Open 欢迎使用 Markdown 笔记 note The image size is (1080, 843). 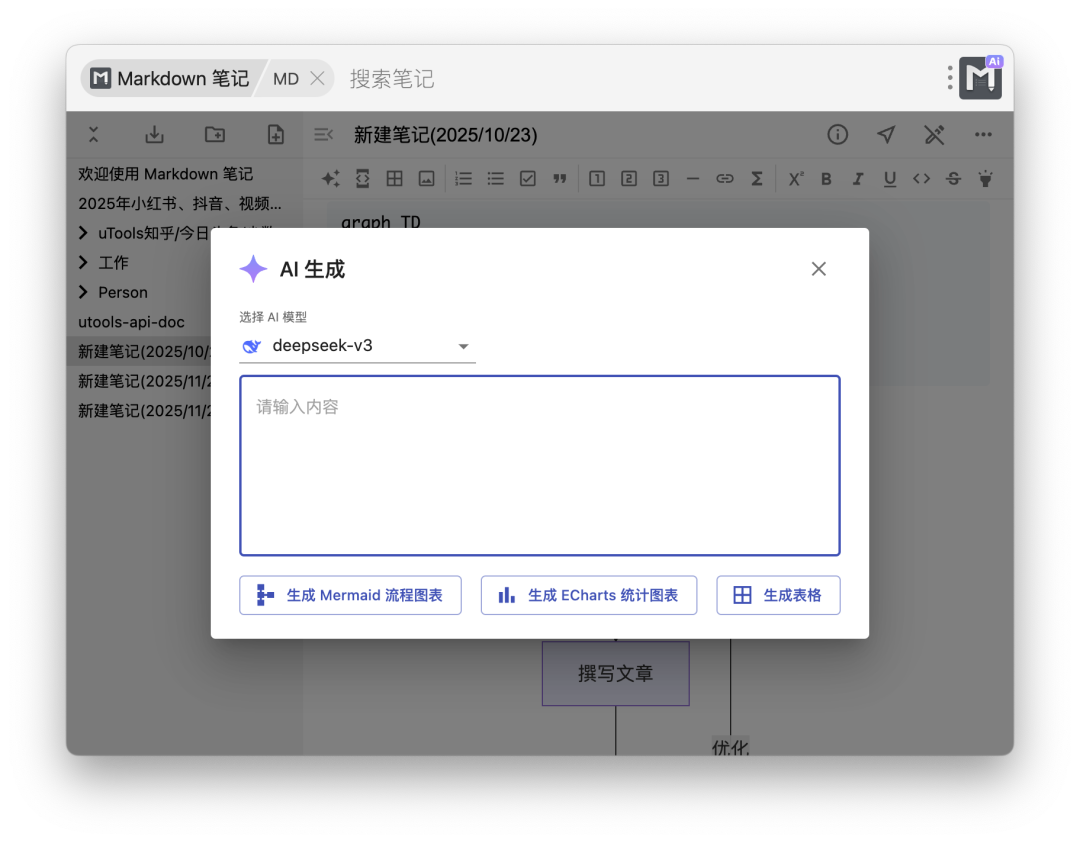tap(165, 174)
